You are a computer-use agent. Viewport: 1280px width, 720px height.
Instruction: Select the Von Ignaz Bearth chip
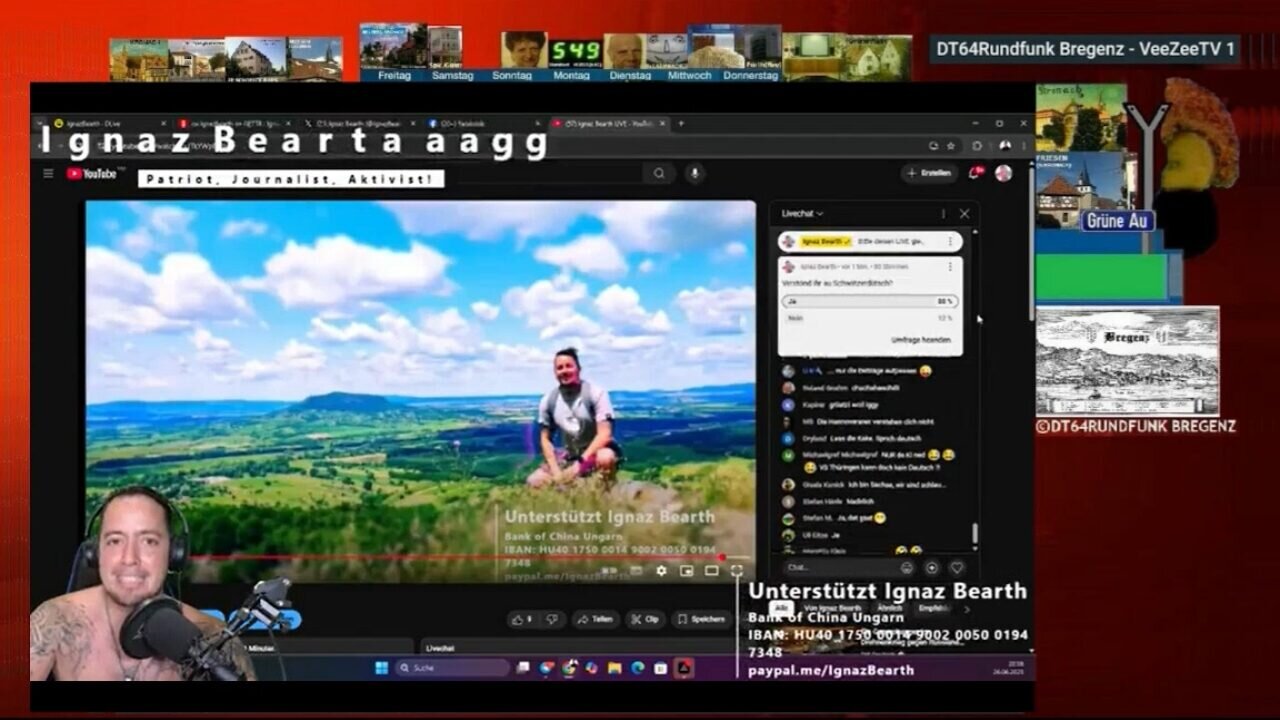833,609
